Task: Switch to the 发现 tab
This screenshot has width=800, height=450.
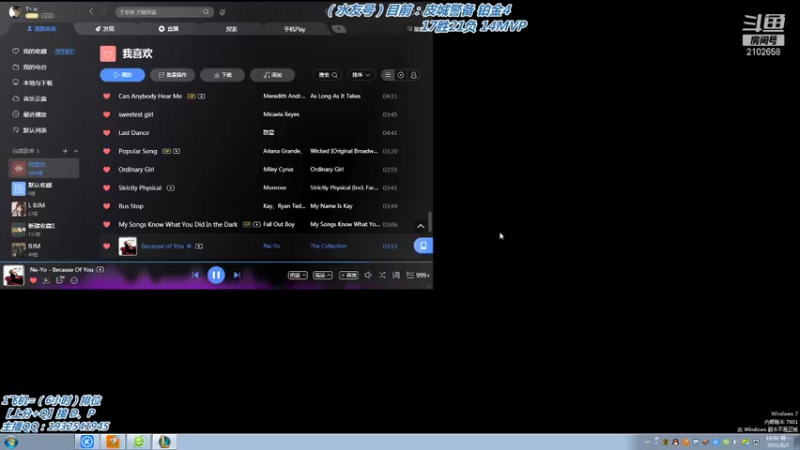Action: [105, 29]
